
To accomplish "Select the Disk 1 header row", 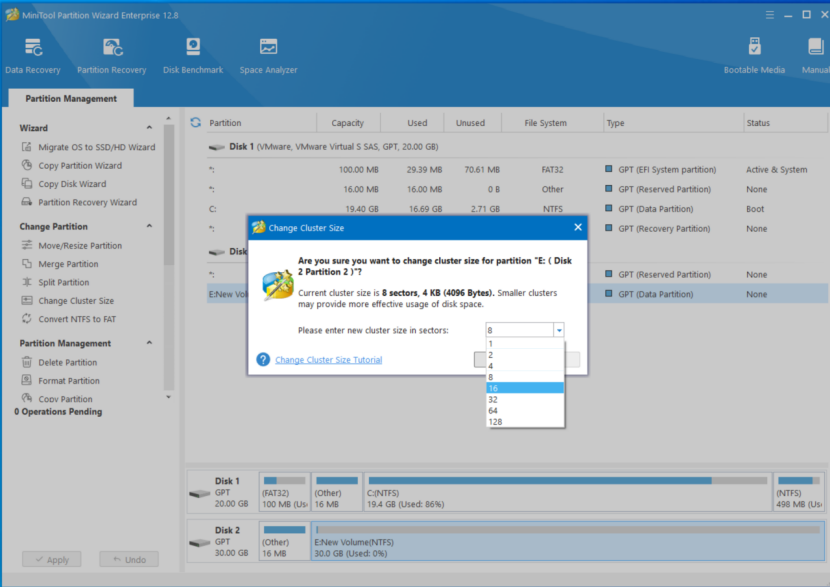I will coord(517,147).
